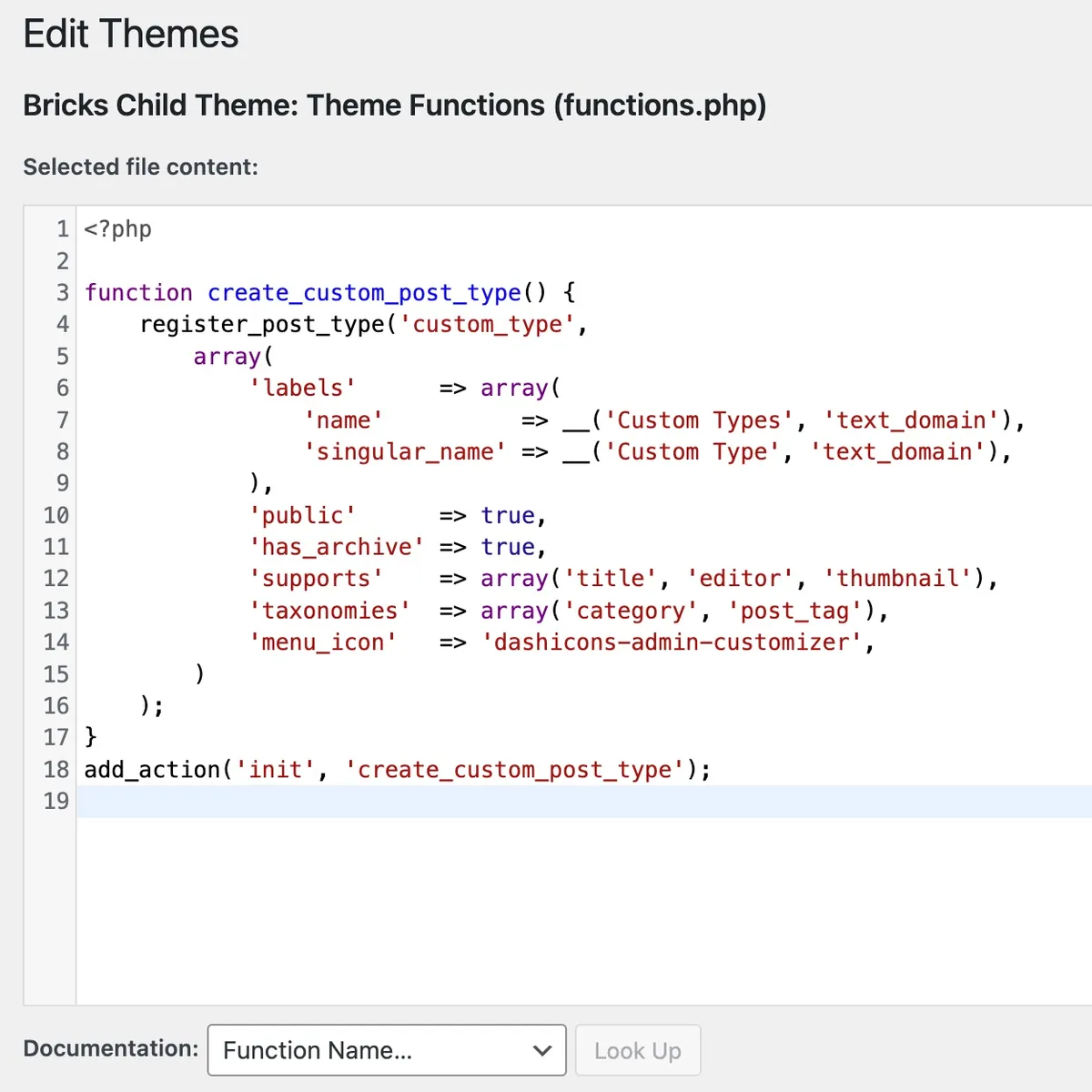The image size is (1092, 1092).
Task: Click the 'labels' key on line 6
Action: click(x=303, y=389)
